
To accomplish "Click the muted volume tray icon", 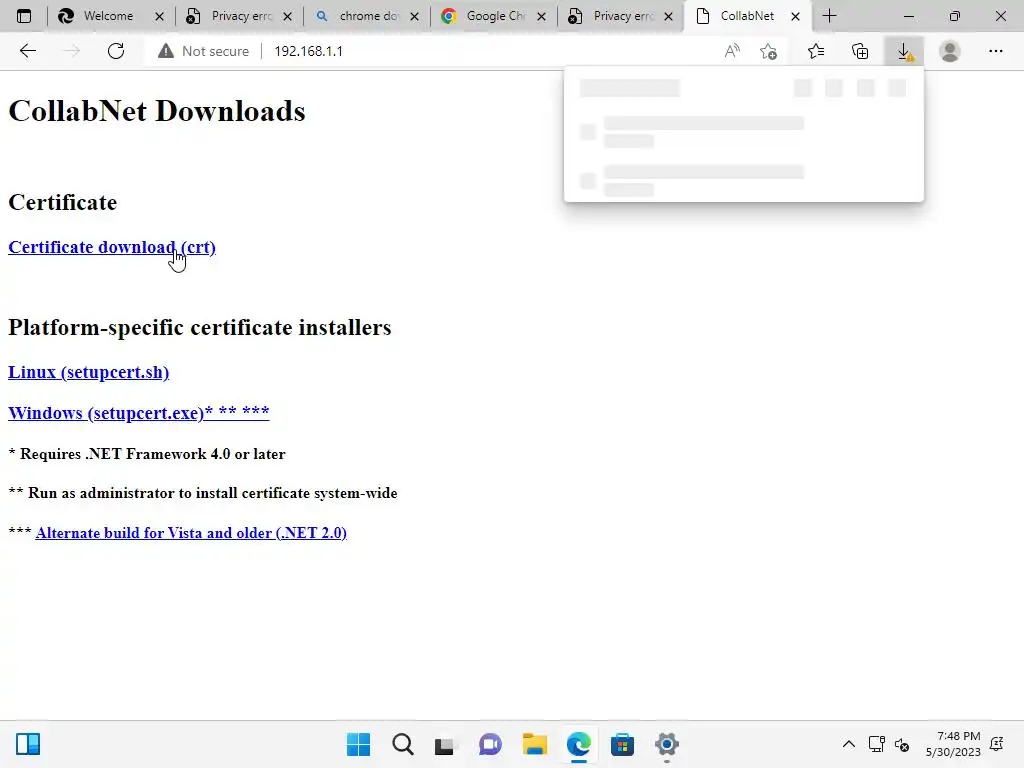I will pos(902,744).
